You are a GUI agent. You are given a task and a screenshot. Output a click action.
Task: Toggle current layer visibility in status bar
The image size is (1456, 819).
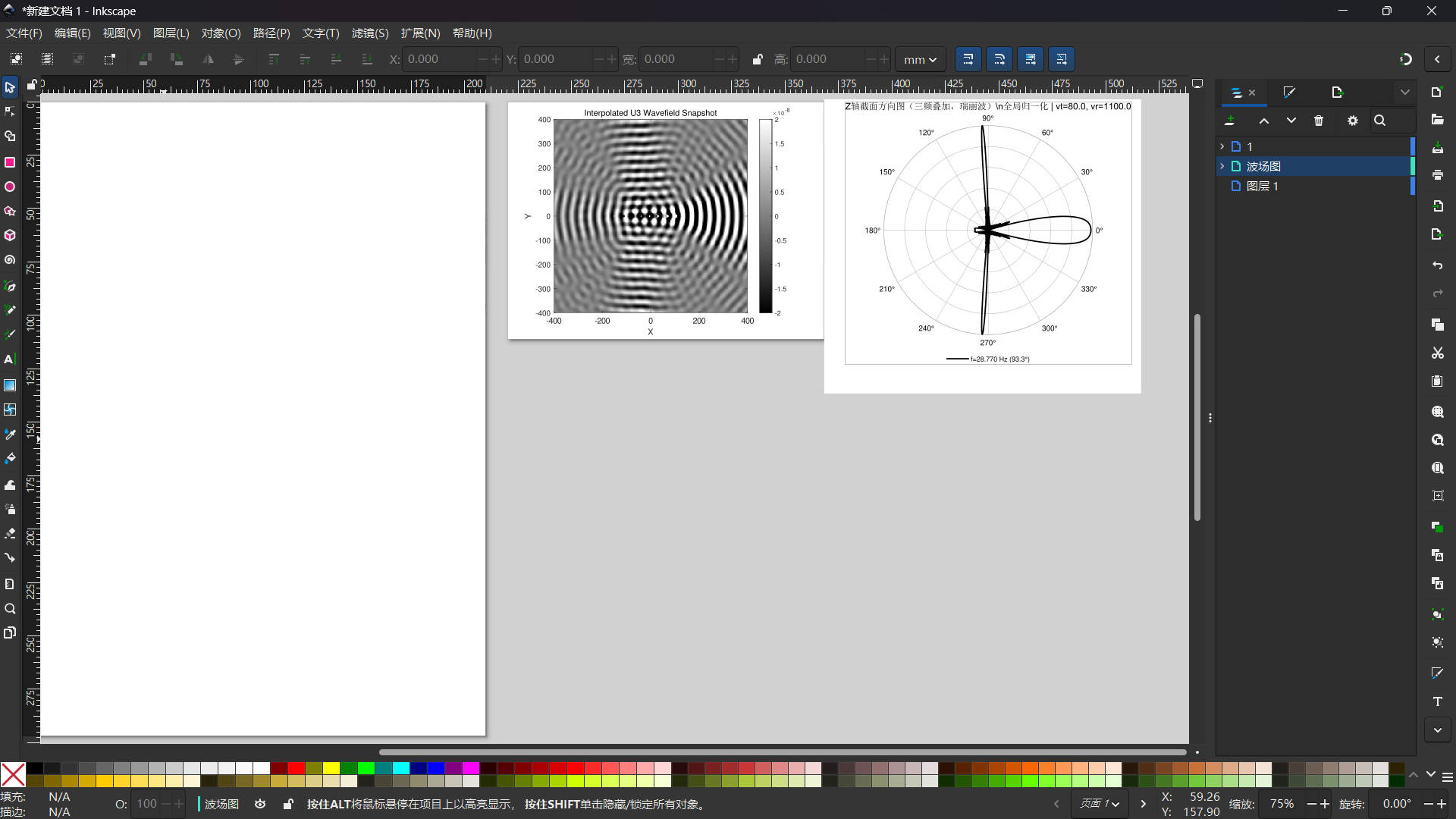(260, 804)
